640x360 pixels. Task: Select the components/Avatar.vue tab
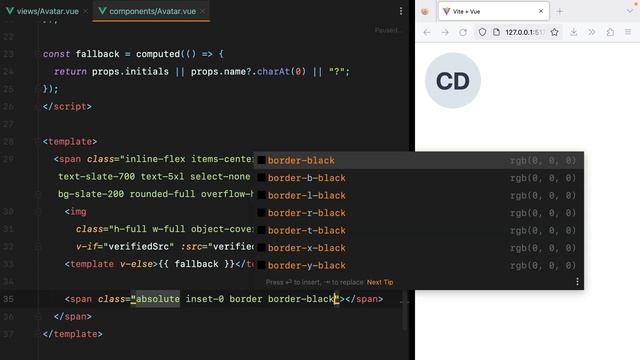148,11
